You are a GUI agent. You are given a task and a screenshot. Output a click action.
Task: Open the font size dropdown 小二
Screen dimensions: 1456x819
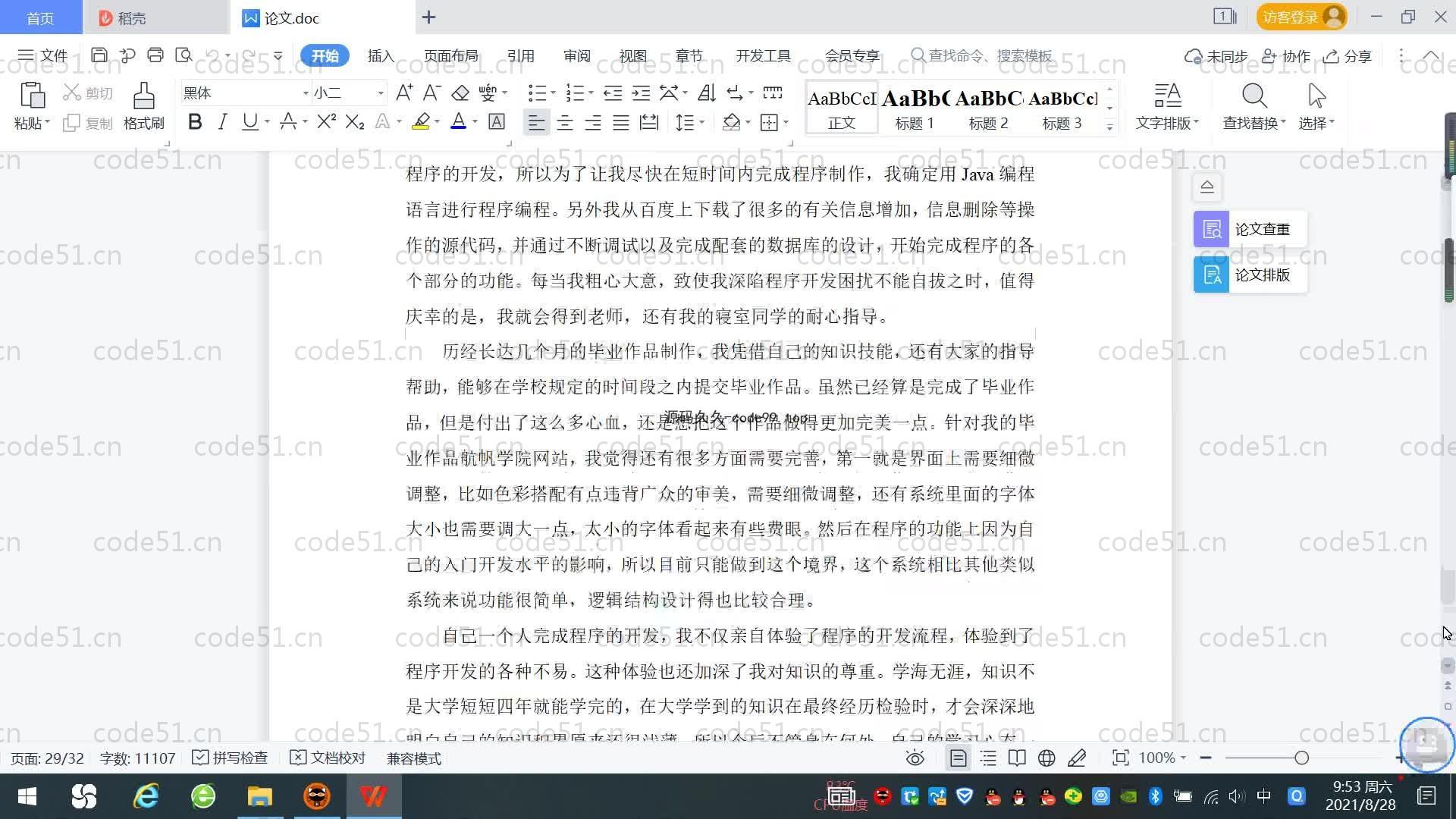[x=381, y=93]
